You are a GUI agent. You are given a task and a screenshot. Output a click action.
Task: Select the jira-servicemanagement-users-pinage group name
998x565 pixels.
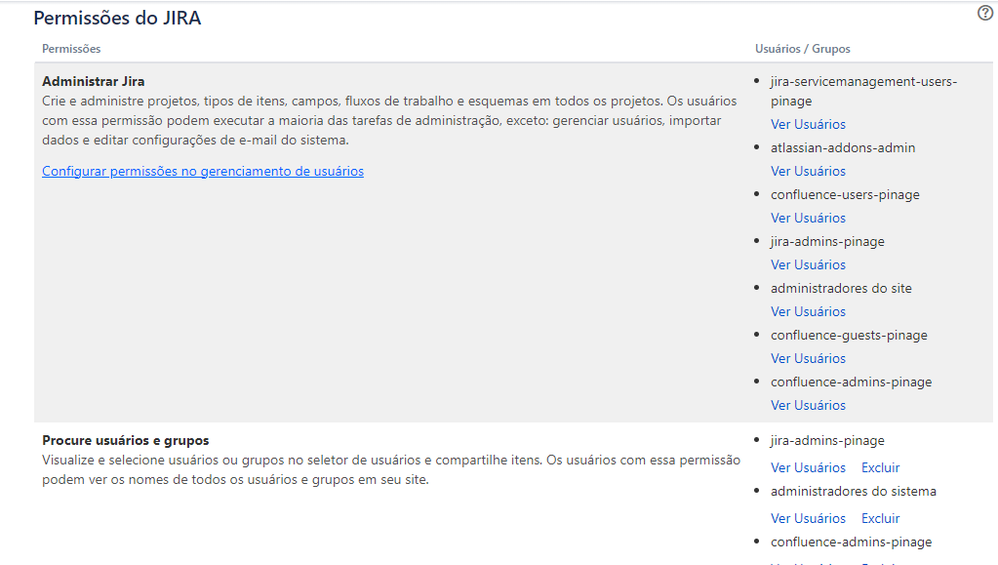[864, 91]
